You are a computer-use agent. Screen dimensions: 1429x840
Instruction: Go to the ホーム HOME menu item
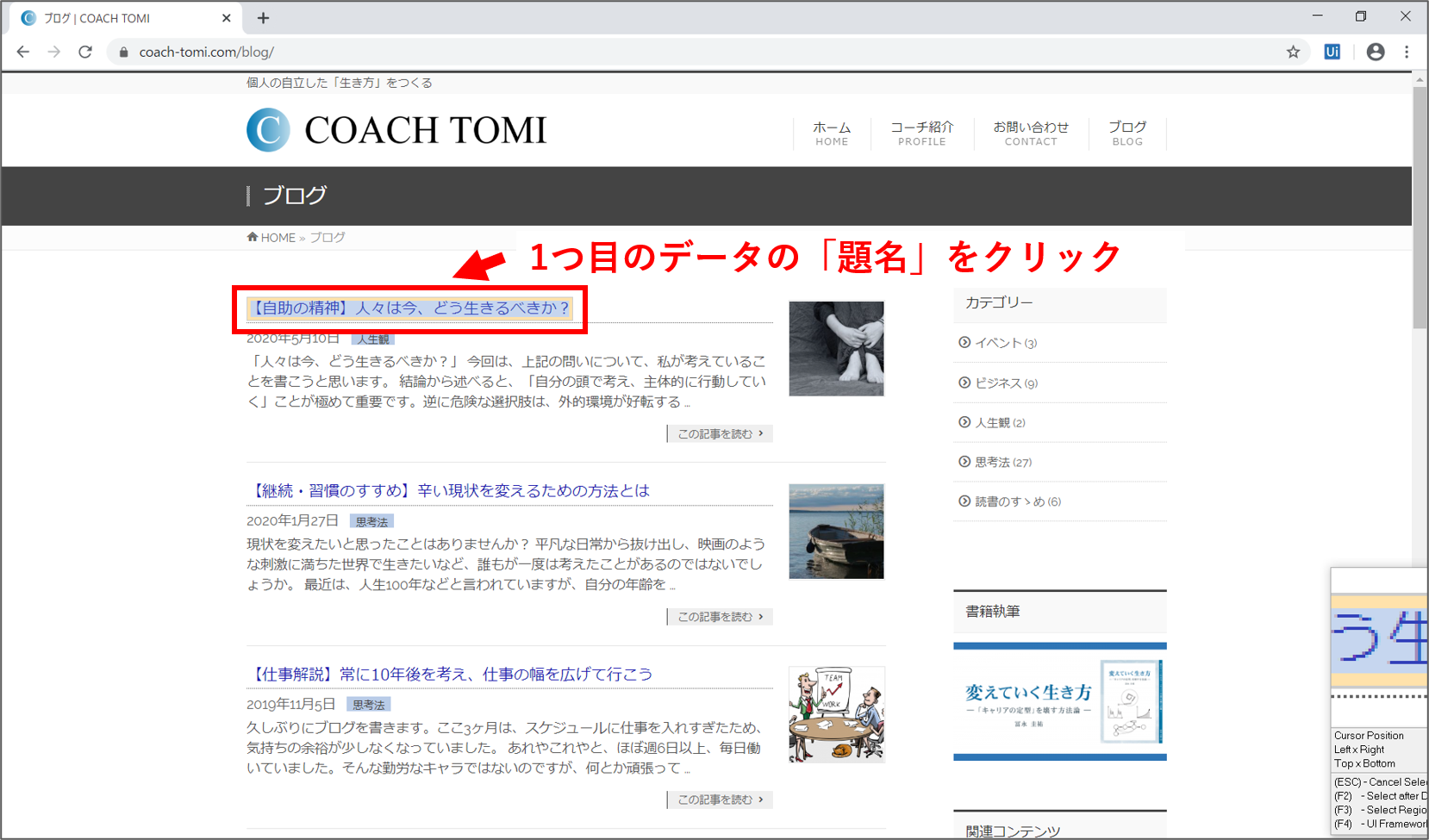coord(832,133)
